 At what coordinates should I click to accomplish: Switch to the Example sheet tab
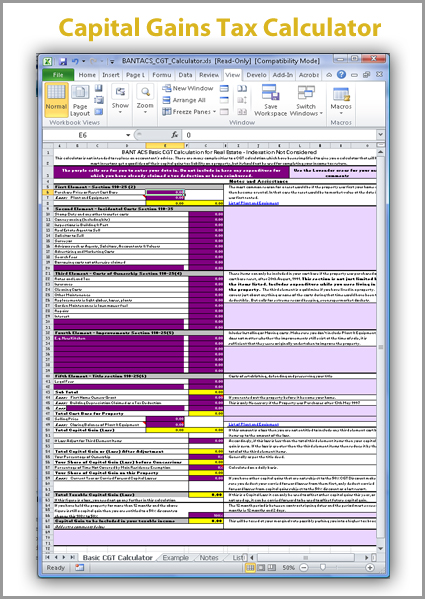click(176, 558)
